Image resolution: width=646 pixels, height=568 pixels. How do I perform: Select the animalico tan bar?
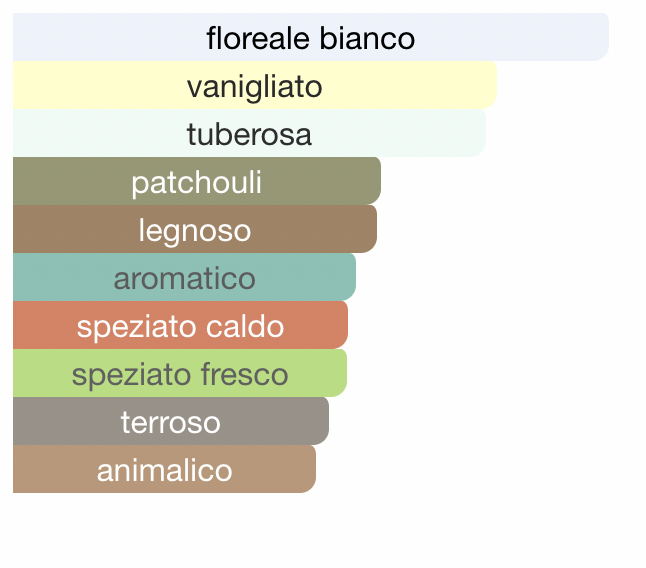coord(164,469)
